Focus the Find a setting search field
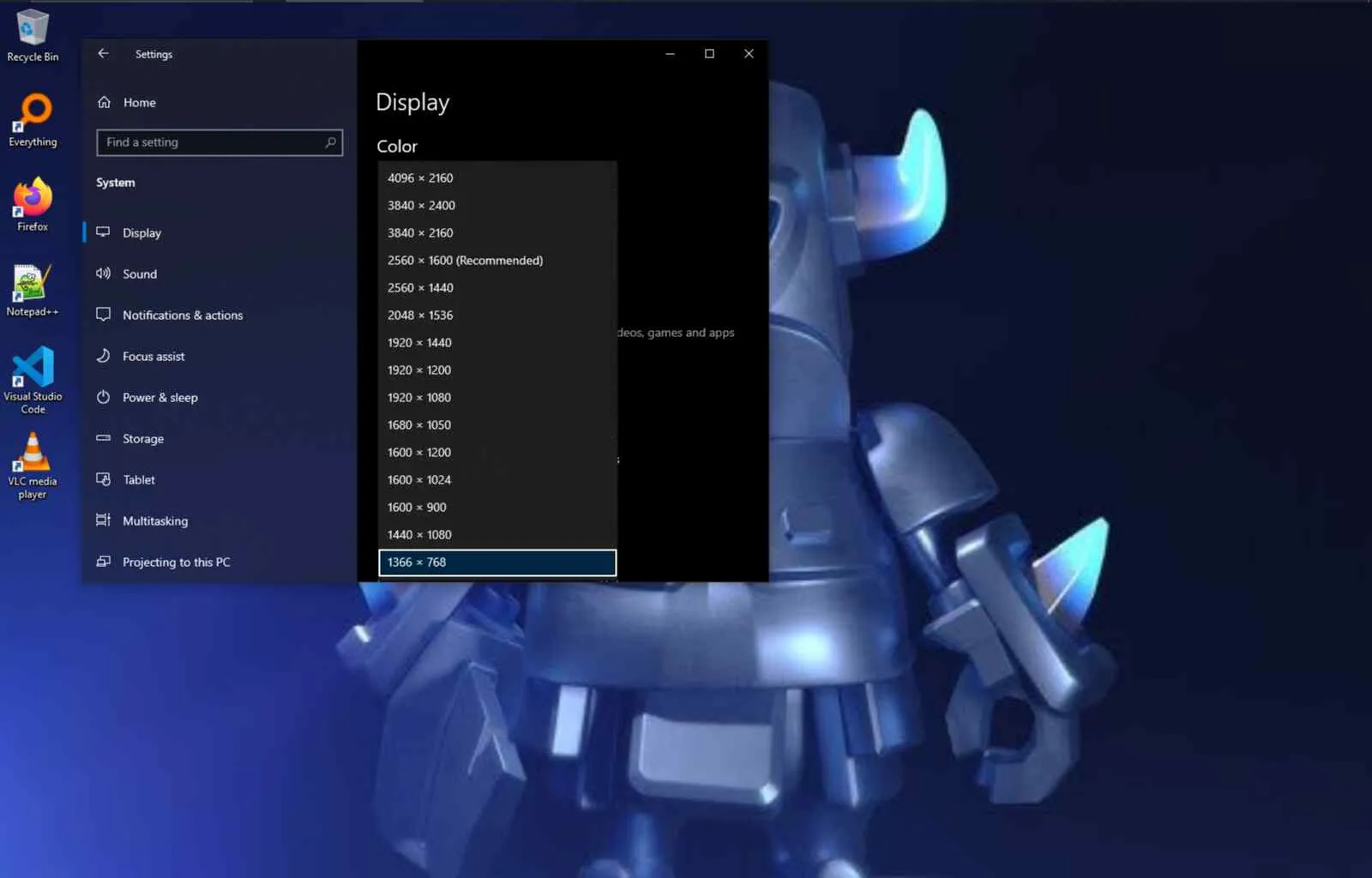1372x878 pixels. 220,142
